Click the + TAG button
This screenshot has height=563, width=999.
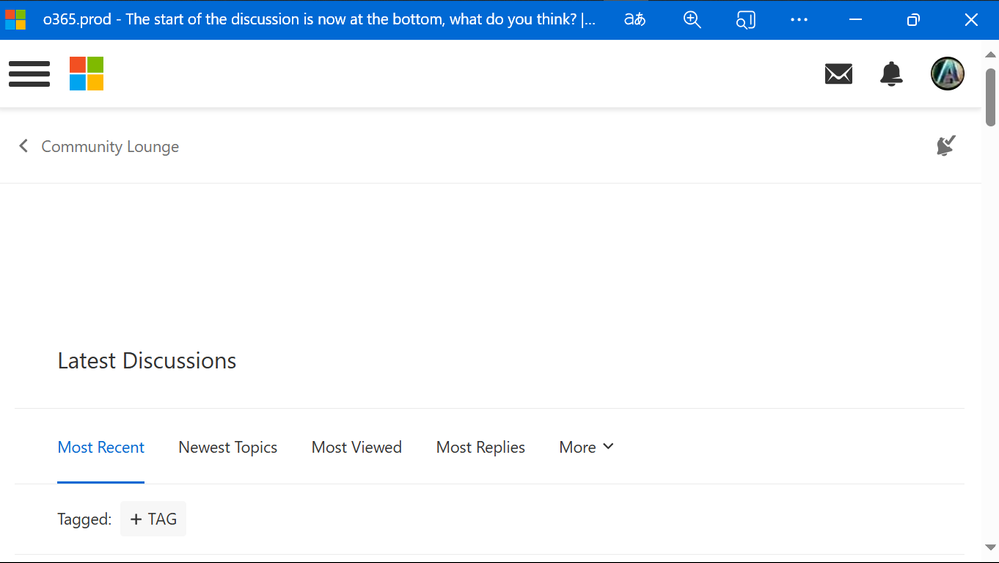153,519
